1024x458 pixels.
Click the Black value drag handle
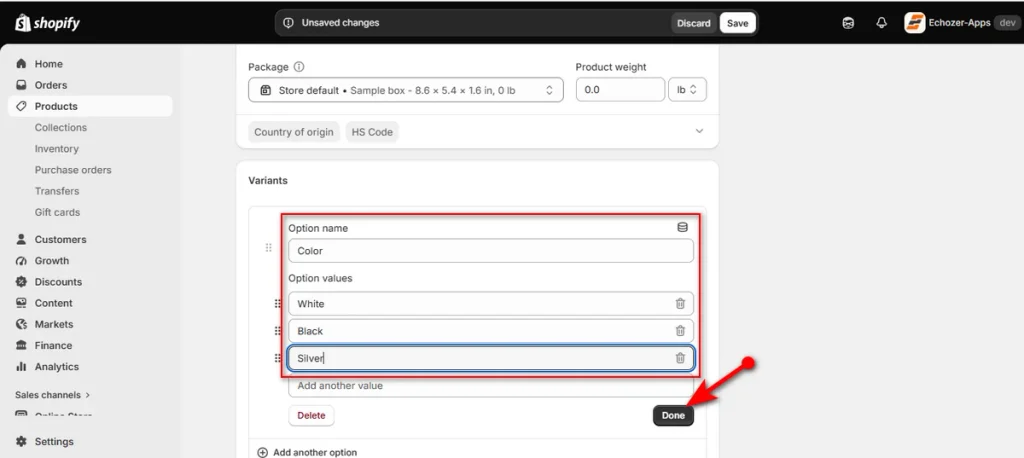pos(278,331)
